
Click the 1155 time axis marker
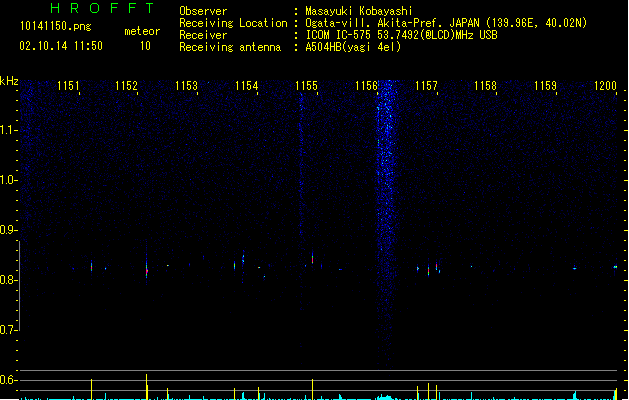point(306,86)
